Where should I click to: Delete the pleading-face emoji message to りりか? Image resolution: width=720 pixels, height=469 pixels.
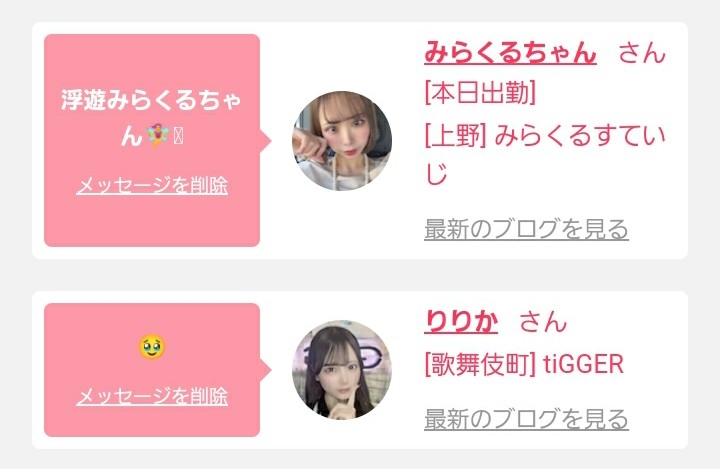pyautogui.click(x=152, y=396)
